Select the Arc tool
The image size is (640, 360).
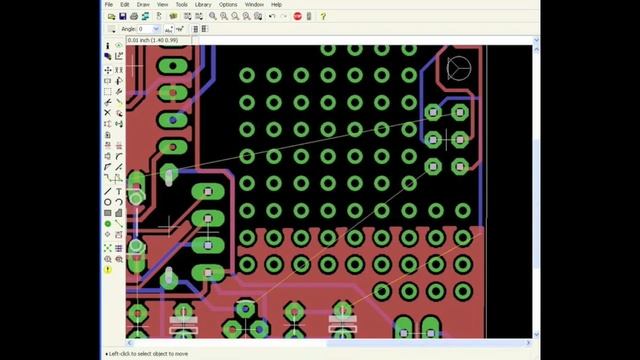pos(119,202)
